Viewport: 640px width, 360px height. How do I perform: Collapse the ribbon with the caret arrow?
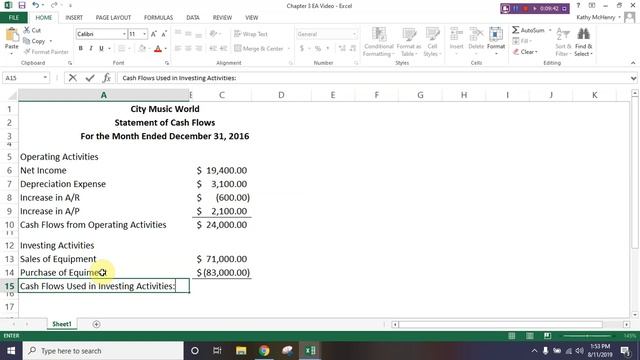[633, 63]
